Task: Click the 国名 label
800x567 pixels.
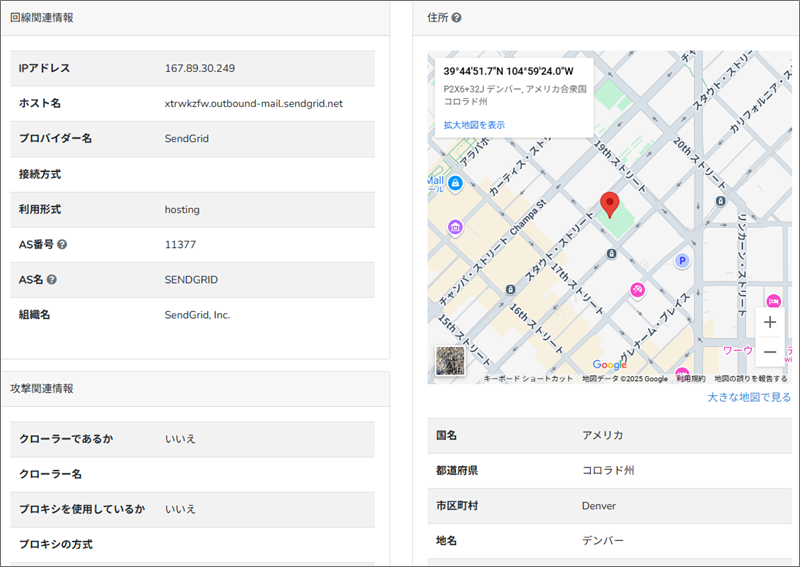Action: [x=446, y=435]
